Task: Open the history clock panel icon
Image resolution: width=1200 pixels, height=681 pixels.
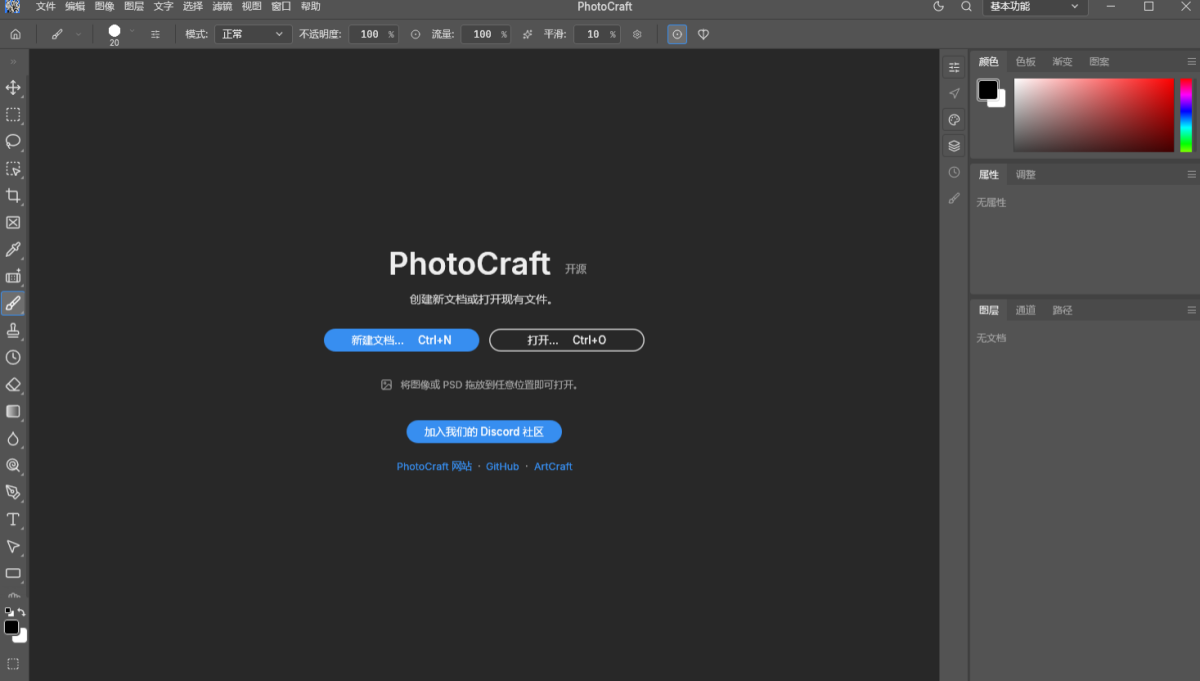Action: point(954,172)
